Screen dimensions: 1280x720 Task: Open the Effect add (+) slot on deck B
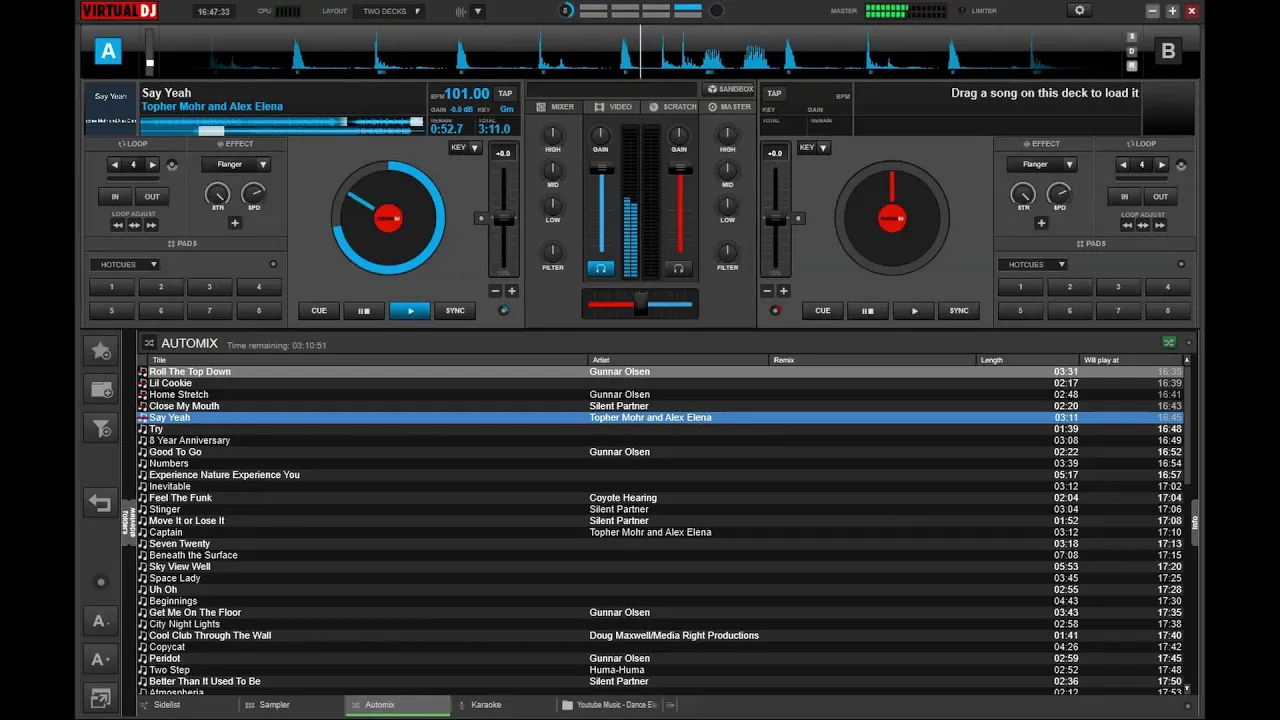(x=1041, y=223)
